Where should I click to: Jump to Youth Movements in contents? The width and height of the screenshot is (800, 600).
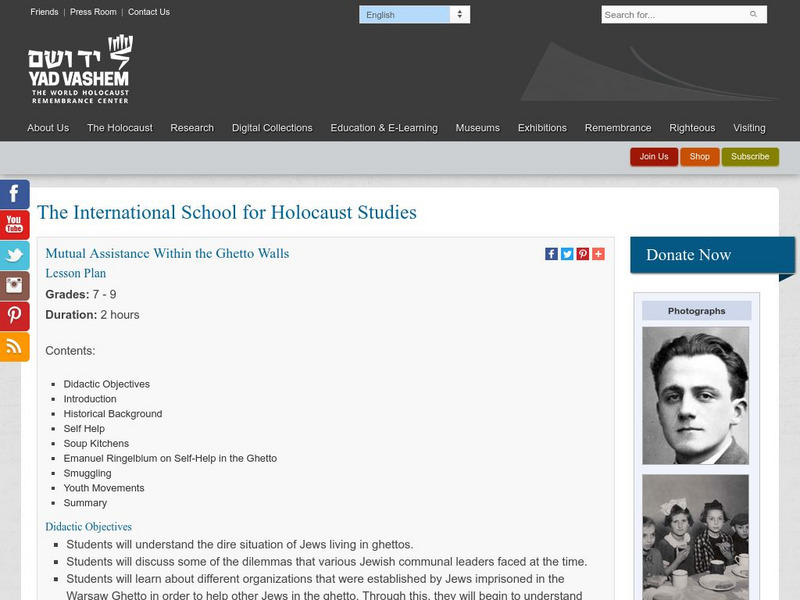[x=104, y=488]
